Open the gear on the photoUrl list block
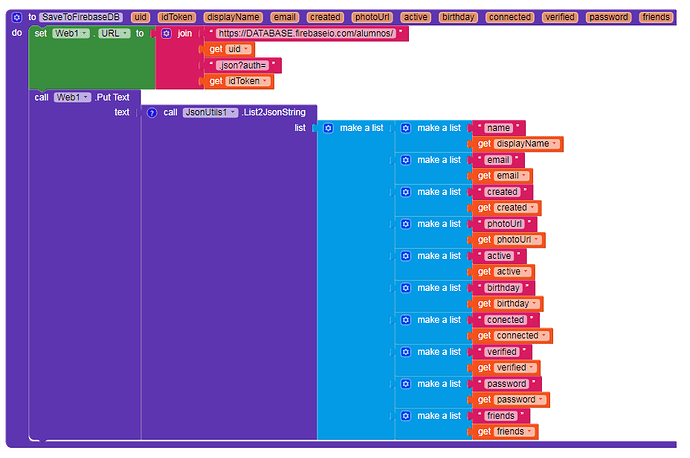This screenshot has width=690, height=458. pos(406,224)
